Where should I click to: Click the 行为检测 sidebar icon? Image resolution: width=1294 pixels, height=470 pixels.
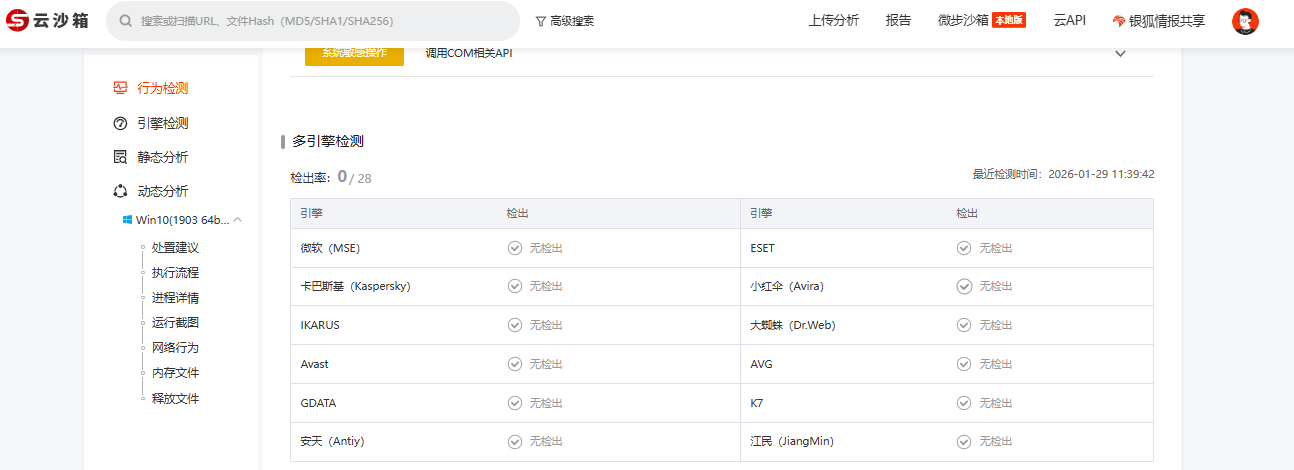coord(120,88)
